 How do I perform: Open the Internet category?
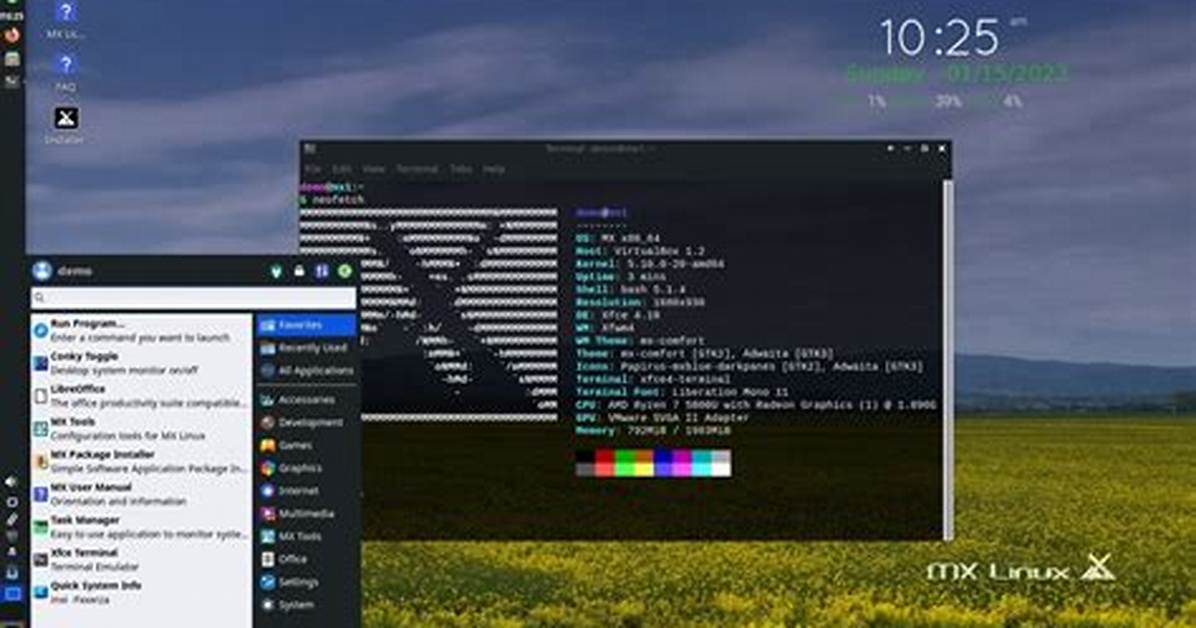(306, 491)
